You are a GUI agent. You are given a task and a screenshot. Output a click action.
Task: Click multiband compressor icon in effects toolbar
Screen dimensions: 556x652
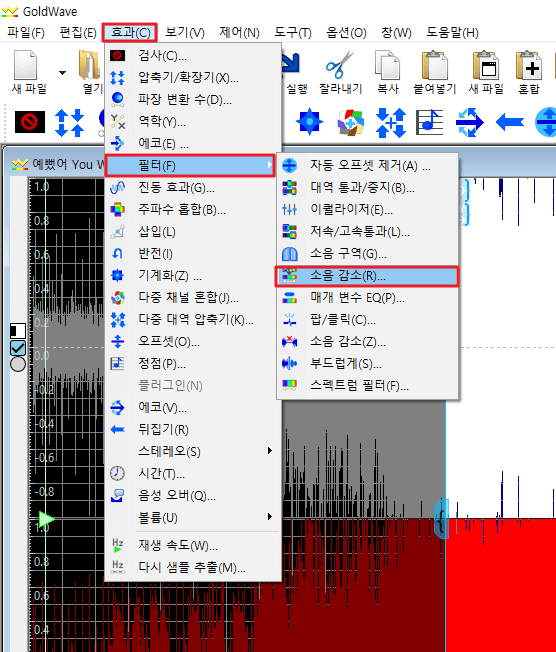tap(390, 122)
